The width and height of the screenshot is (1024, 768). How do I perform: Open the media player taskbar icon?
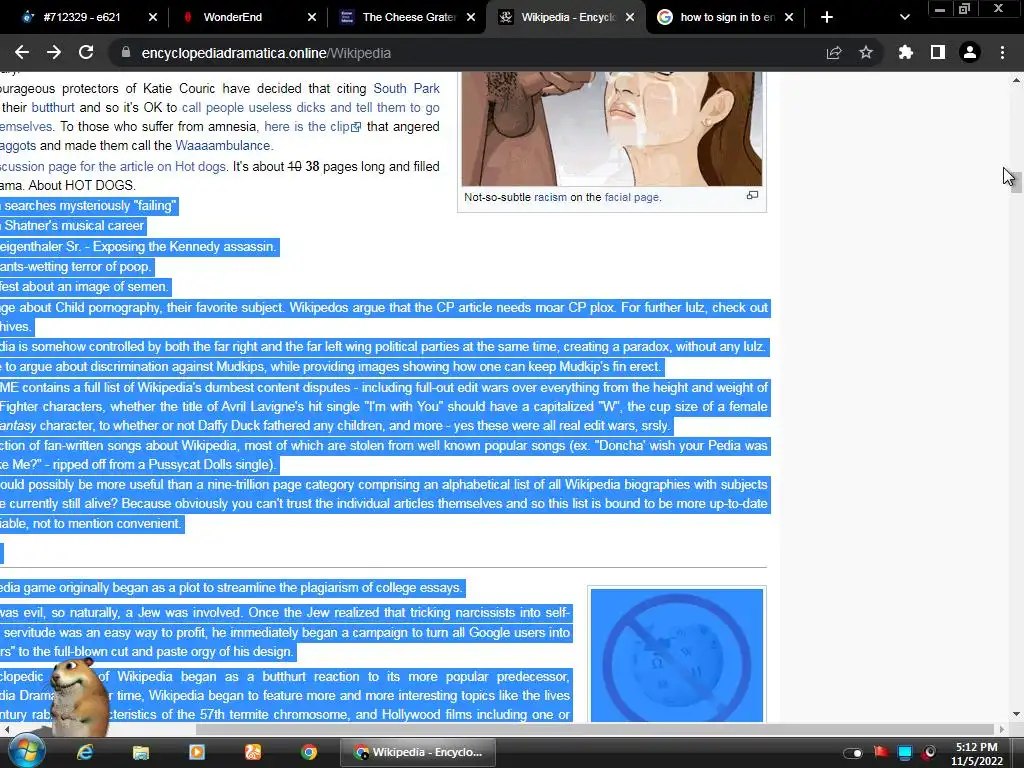(197, 752)
